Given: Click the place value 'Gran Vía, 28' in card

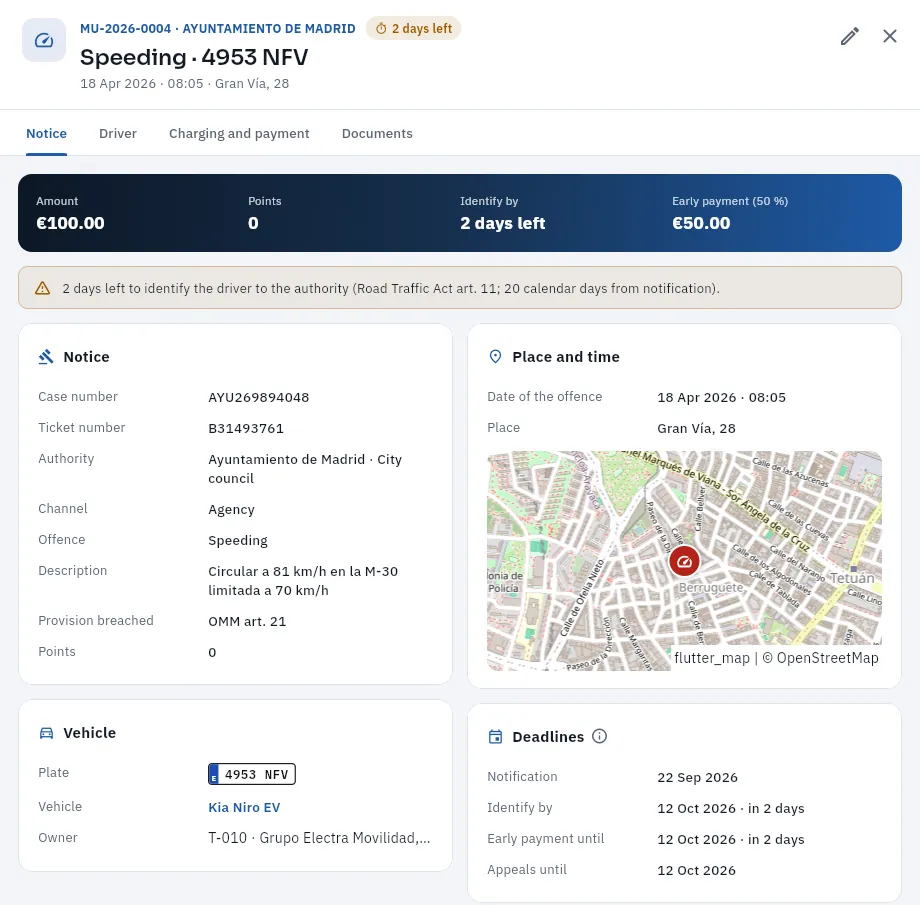Looking at the screenshot, I should point(696,428).
